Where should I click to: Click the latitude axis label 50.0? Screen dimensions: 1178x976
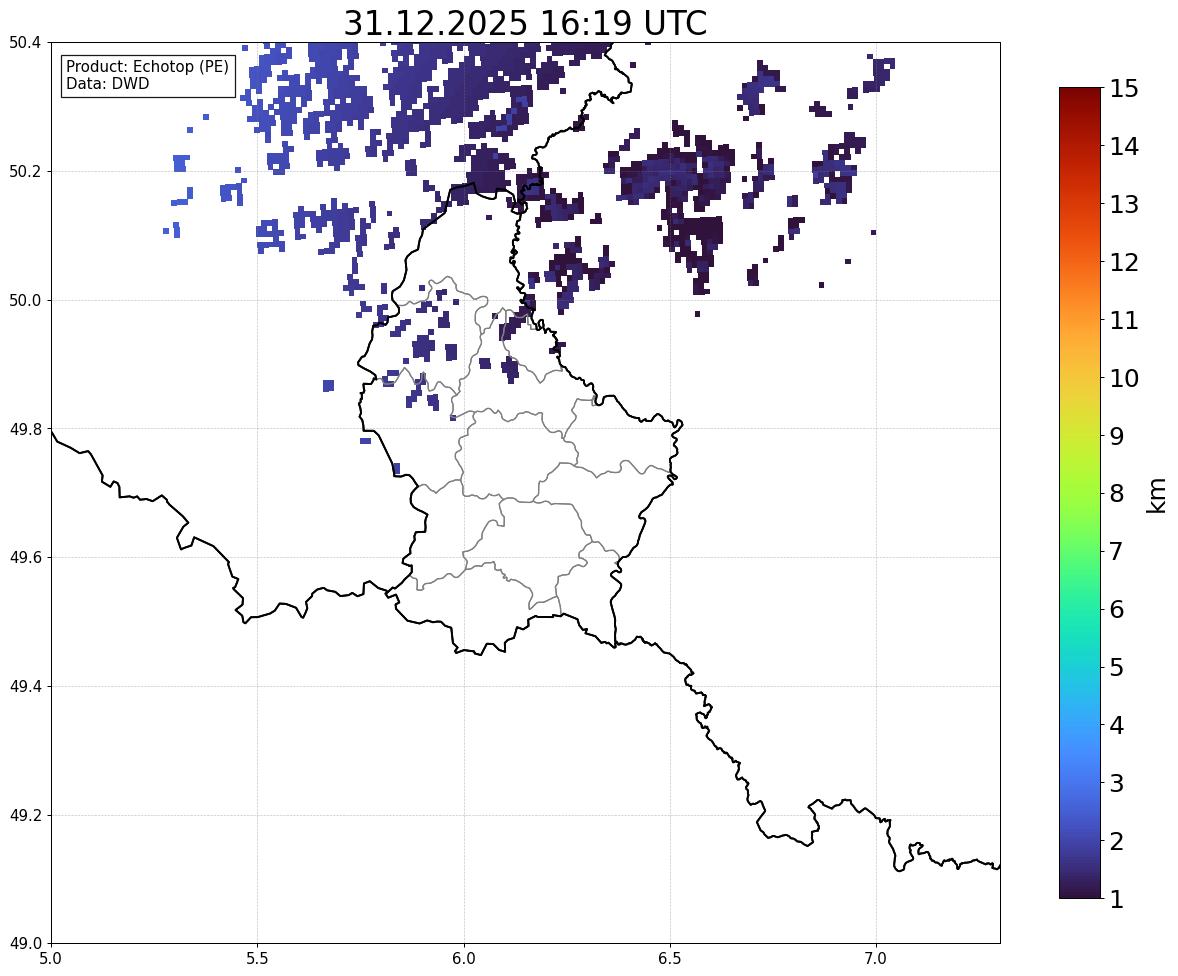coord(25,301)
